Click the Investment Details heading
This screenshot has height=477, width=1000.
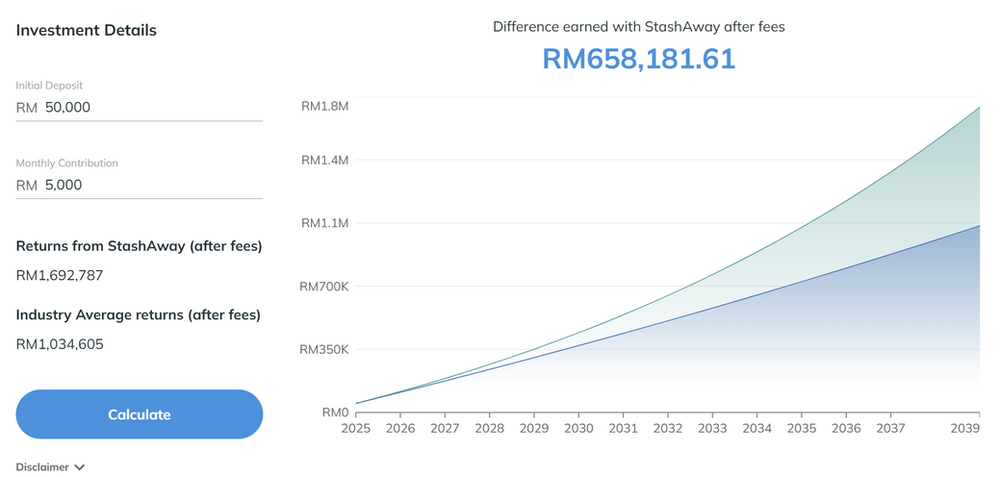pyautogui.click(x=86, y=30)
